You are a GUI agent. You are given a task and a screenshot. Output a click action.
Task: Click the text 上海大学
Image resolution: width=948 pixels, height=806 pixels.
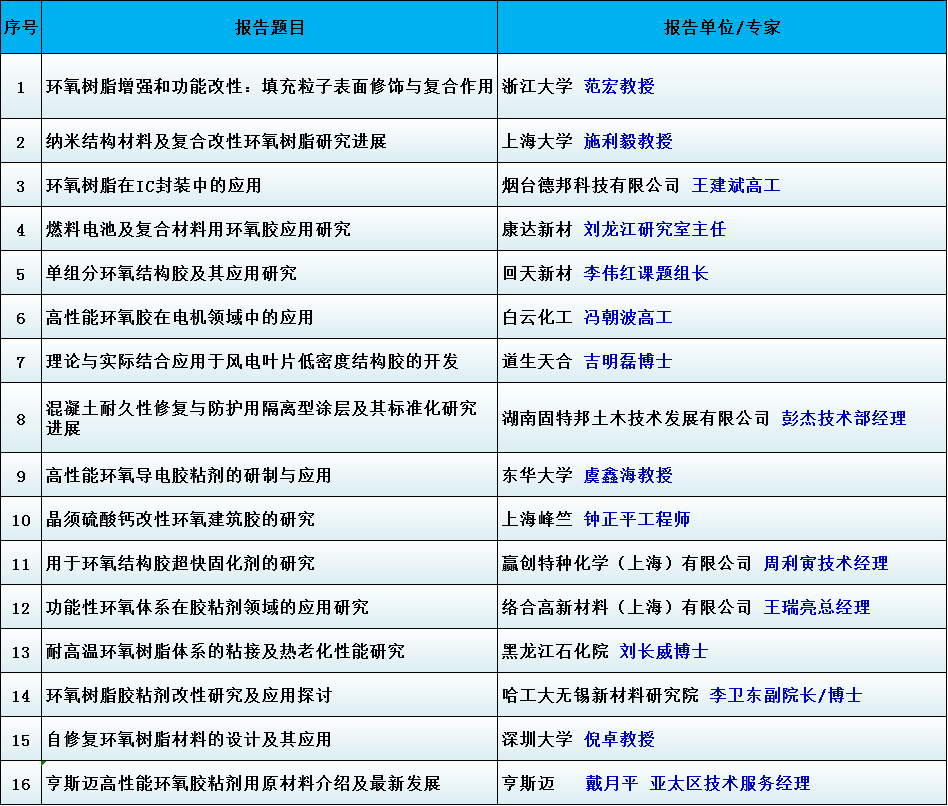(x=537, y=141)
